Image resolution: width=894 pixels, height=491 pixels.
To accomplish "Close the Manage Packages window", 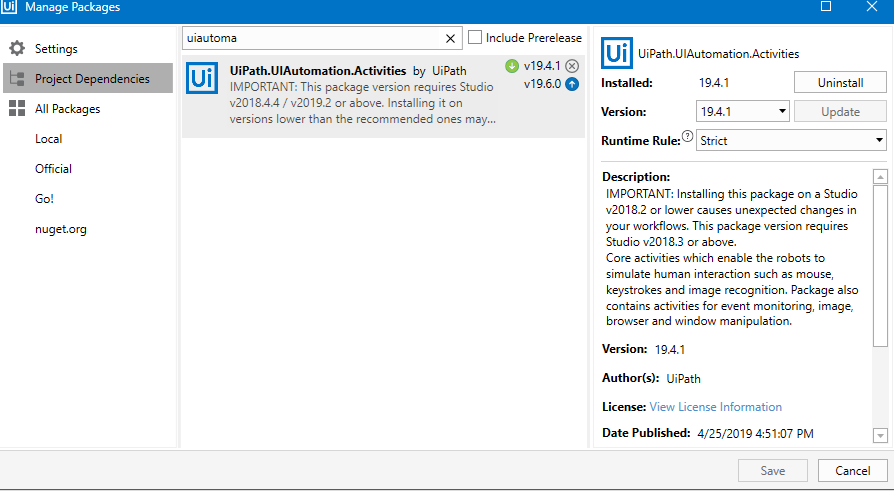I will pos(872,7).
